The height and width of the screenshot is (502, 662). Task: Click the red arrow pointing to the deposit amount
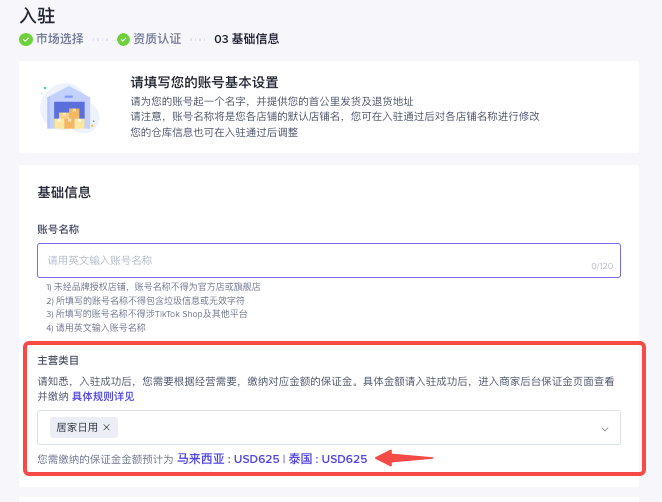click(x=405, y=459)
